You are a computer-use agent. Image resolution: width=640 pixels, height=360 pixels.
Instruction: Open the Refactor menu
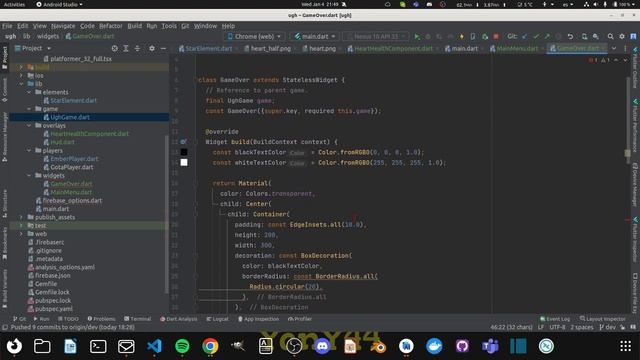(111, 26)
